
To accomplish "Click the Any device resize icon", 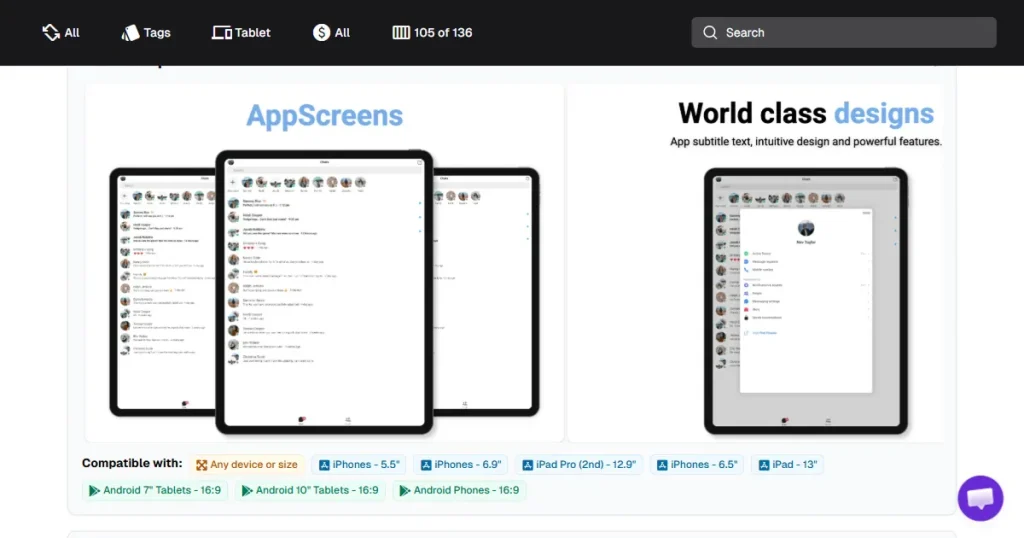I will pyautogui.click(x=202, y=465).
